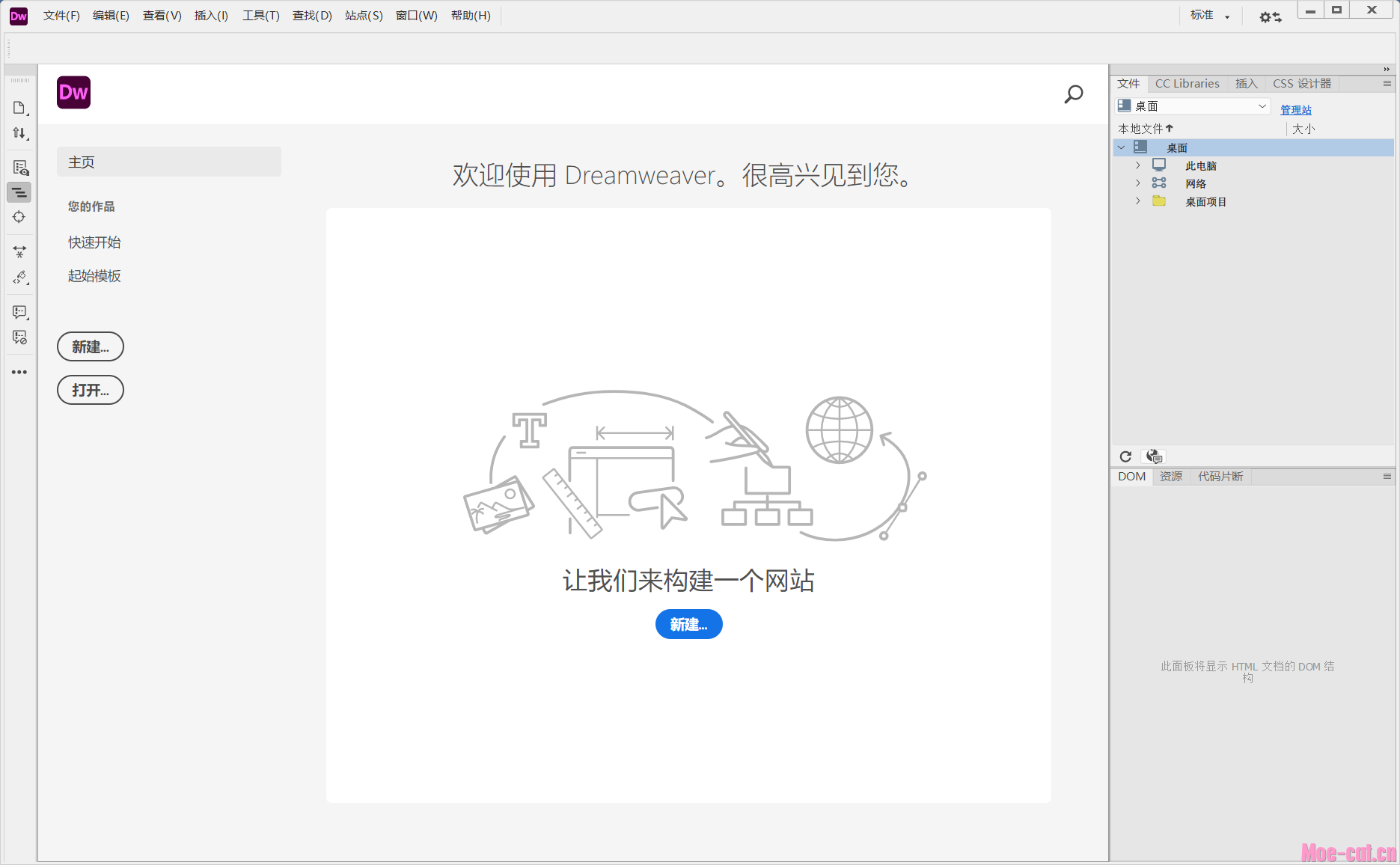Click the open documents icon in the left toolbar
1400x865 pixels.
click(19, 108)
